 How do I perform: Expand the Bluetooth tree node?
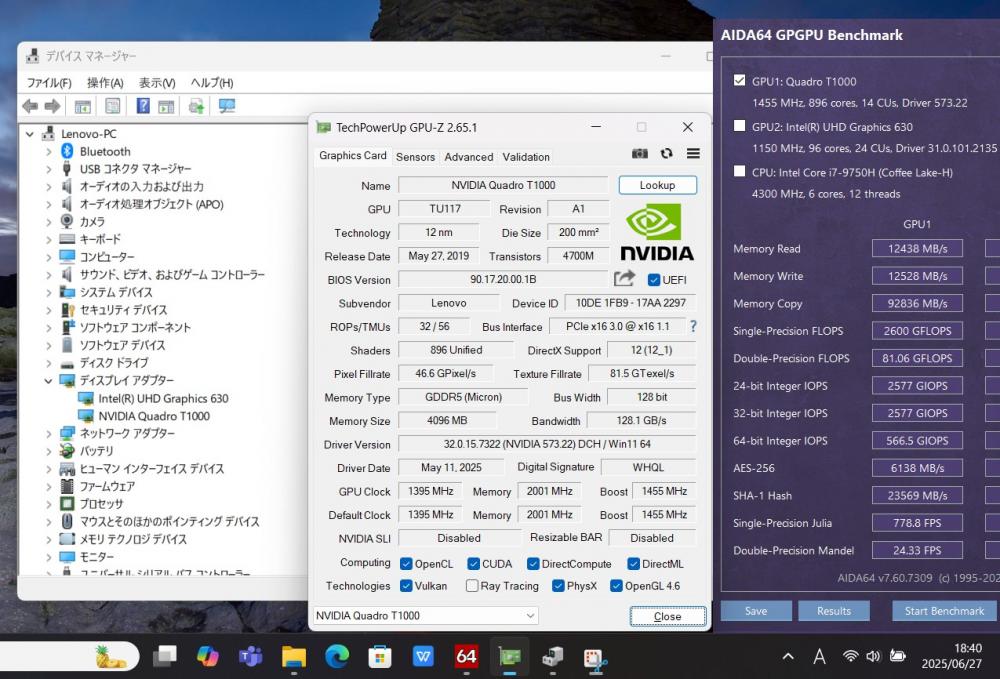pos(48,152)
